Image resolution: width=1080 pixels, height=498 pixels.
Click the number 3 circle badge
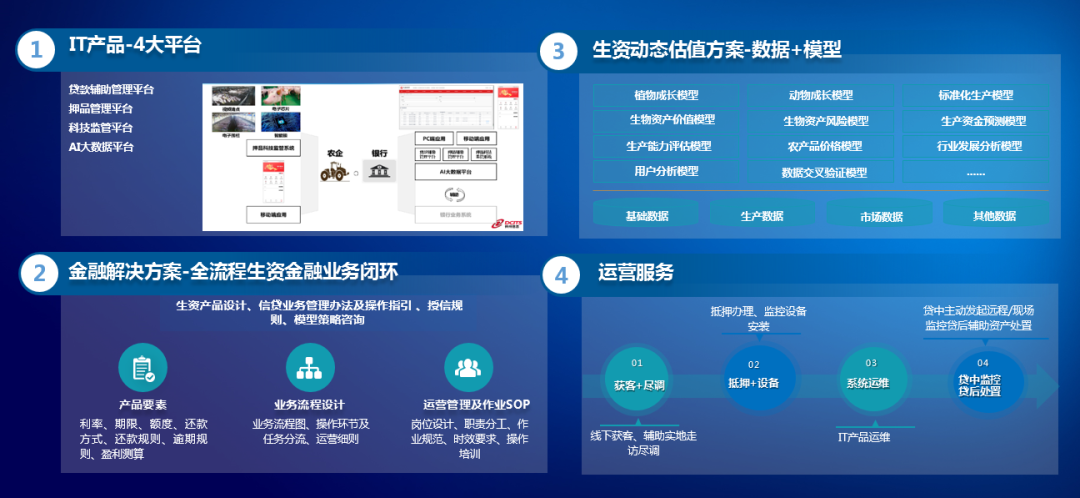(x=560, y=50)
